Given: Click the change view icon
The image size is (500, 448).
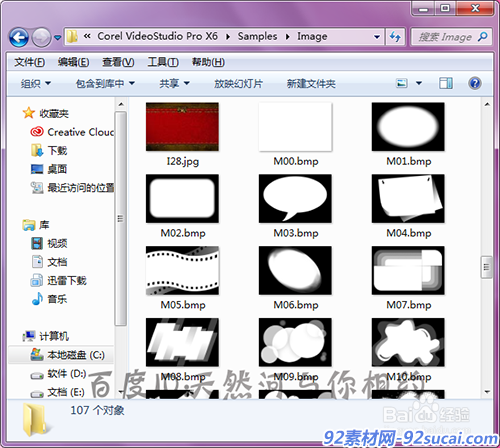Looking at the screenshot, I should 402,83.
